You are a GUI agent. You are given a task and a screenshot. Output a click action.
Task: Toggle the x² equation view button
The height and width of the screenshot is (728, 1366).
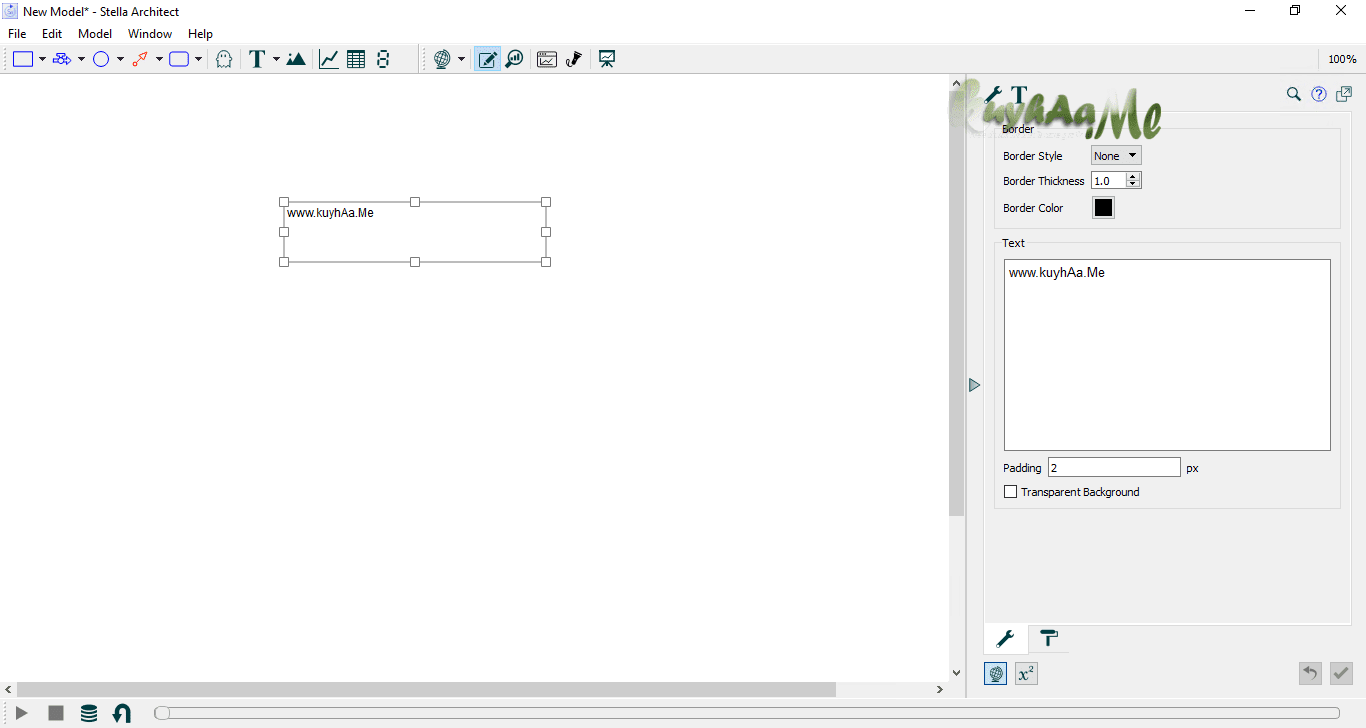[1026, 674]
